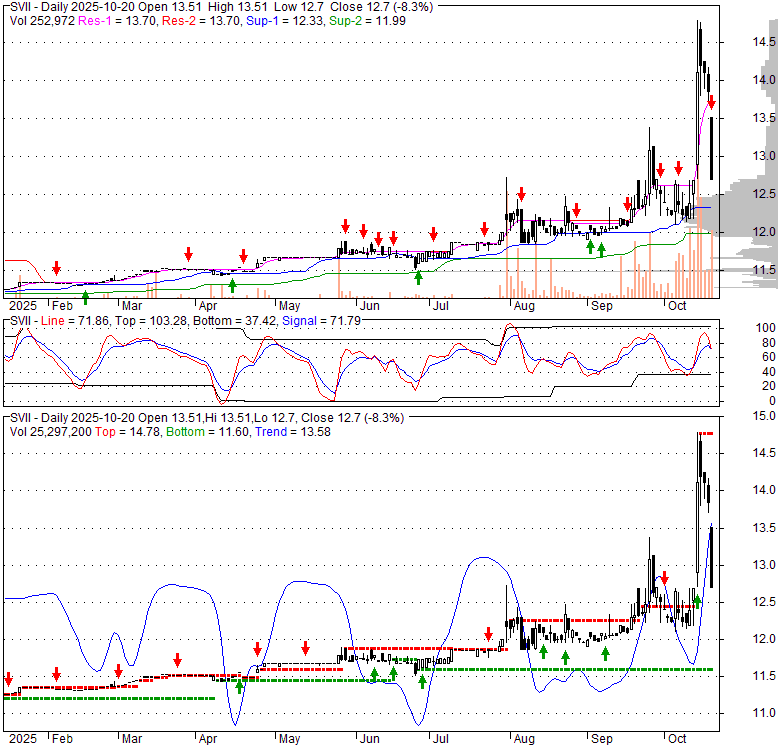This screenshot has width=780, height=745.
Task: Click the red sell arrow above August's spike in top chart
Action: [521, 194]
